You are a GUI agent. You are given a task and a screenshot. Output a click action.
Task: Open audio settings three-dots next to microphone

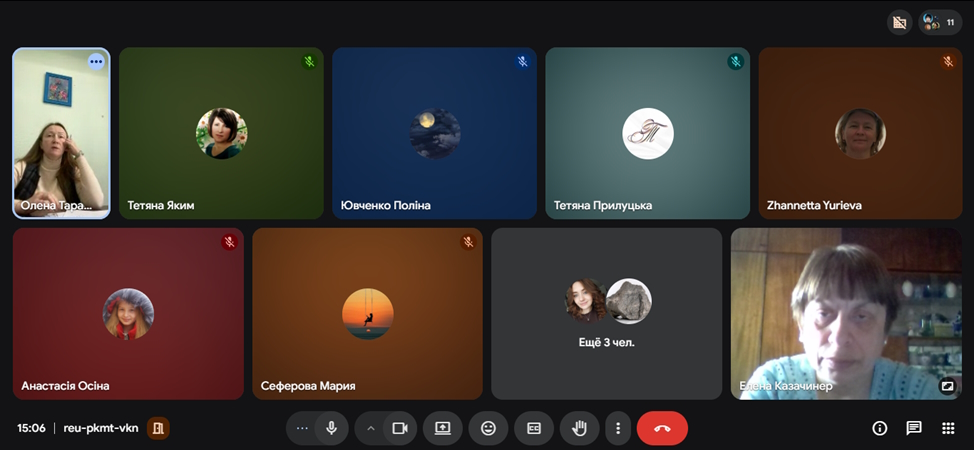click(x=302, y=428)
